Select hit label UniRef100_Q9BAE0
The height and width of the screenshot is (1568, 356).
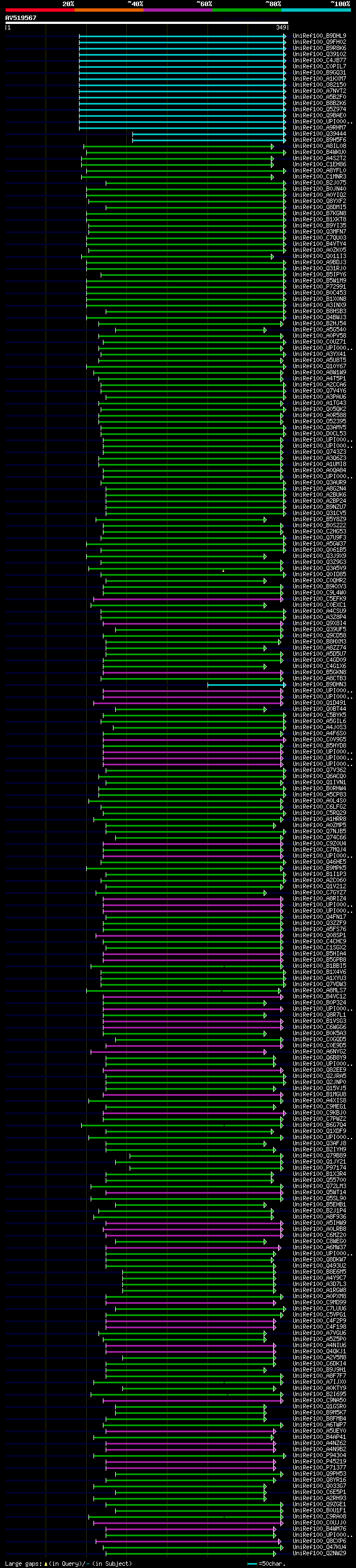click(319, 116)
